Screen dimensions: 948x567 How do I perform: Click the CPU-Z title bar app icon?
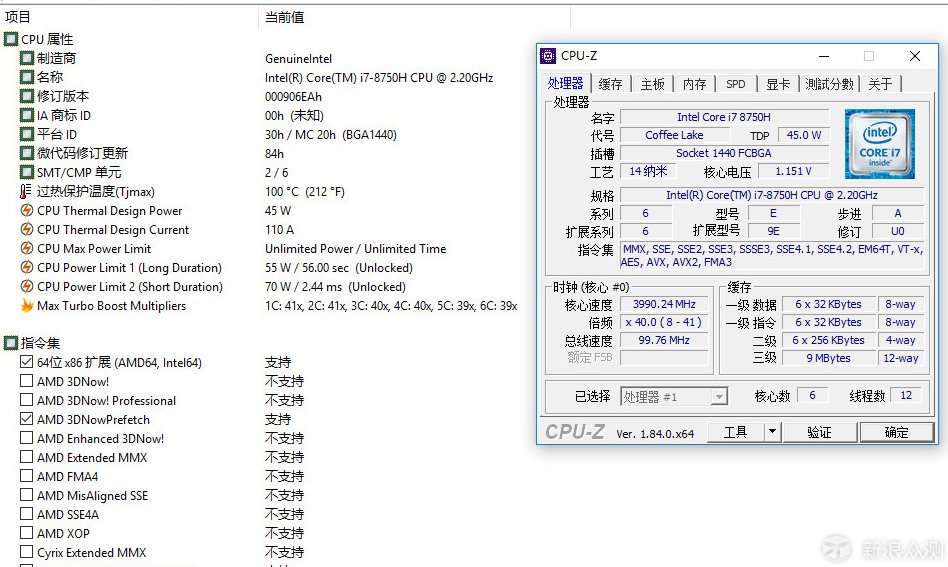(x=548, y=56)
